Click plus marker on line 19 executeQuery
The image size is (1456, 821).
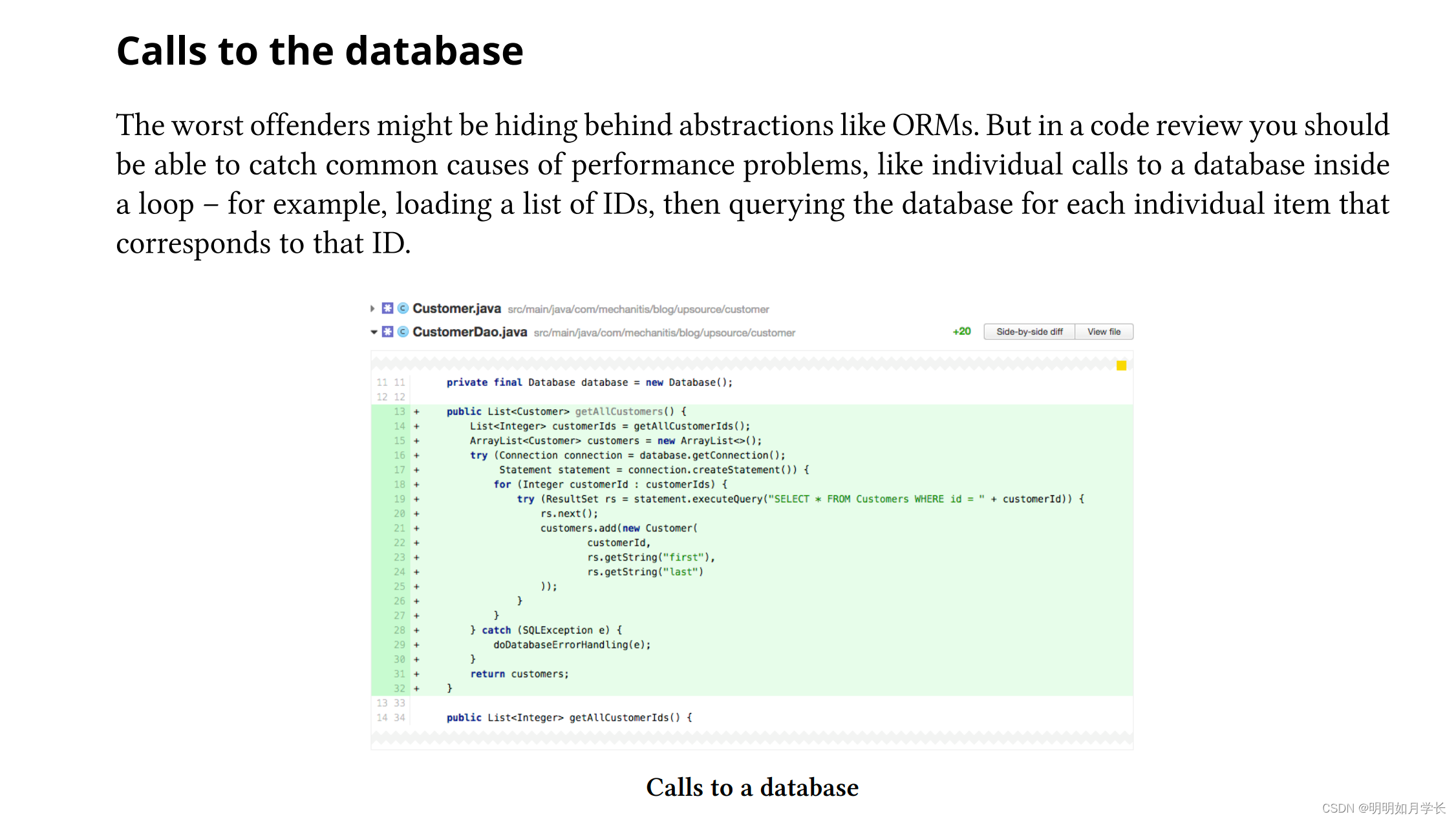(416, 499)
